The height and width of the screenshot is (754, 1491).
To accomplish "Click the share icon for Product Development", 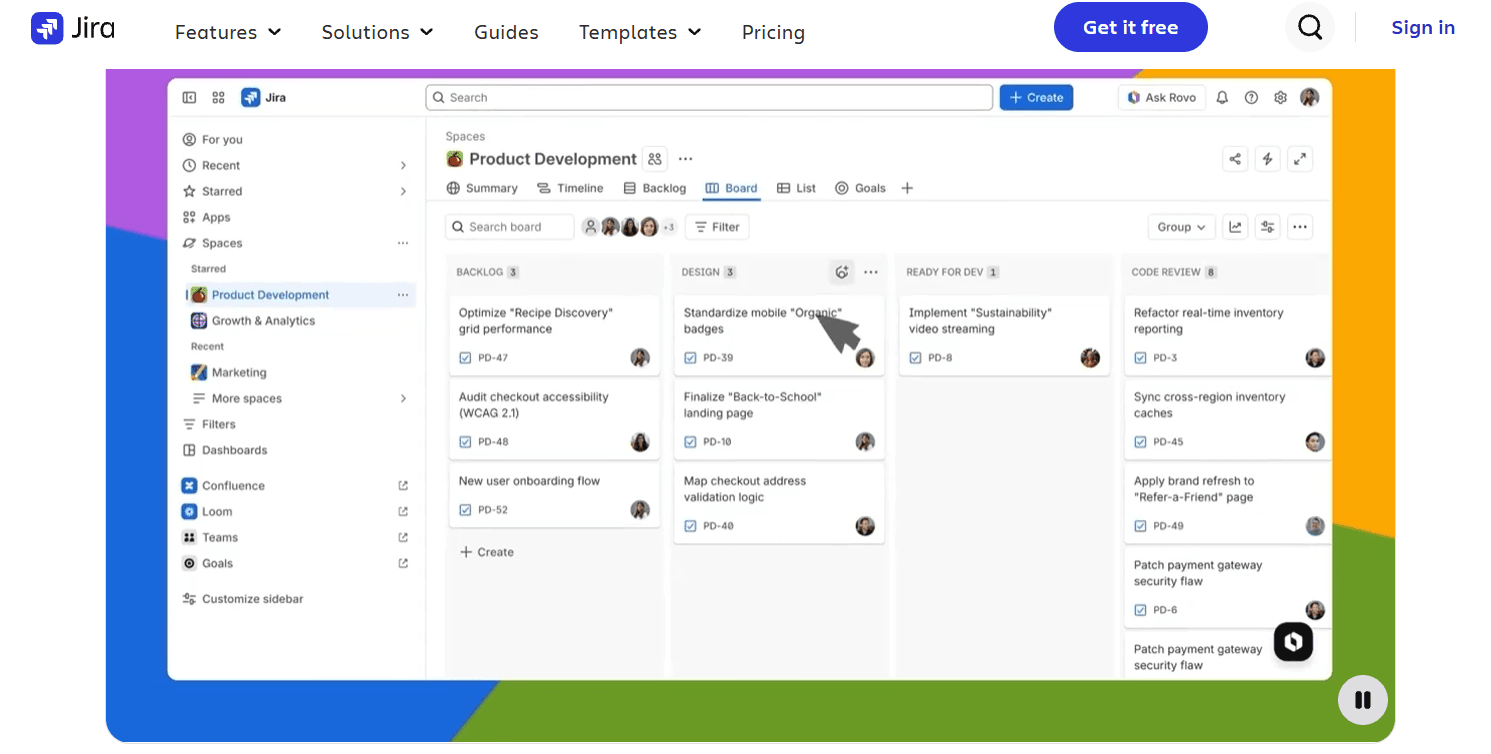I will [1235, 159].
